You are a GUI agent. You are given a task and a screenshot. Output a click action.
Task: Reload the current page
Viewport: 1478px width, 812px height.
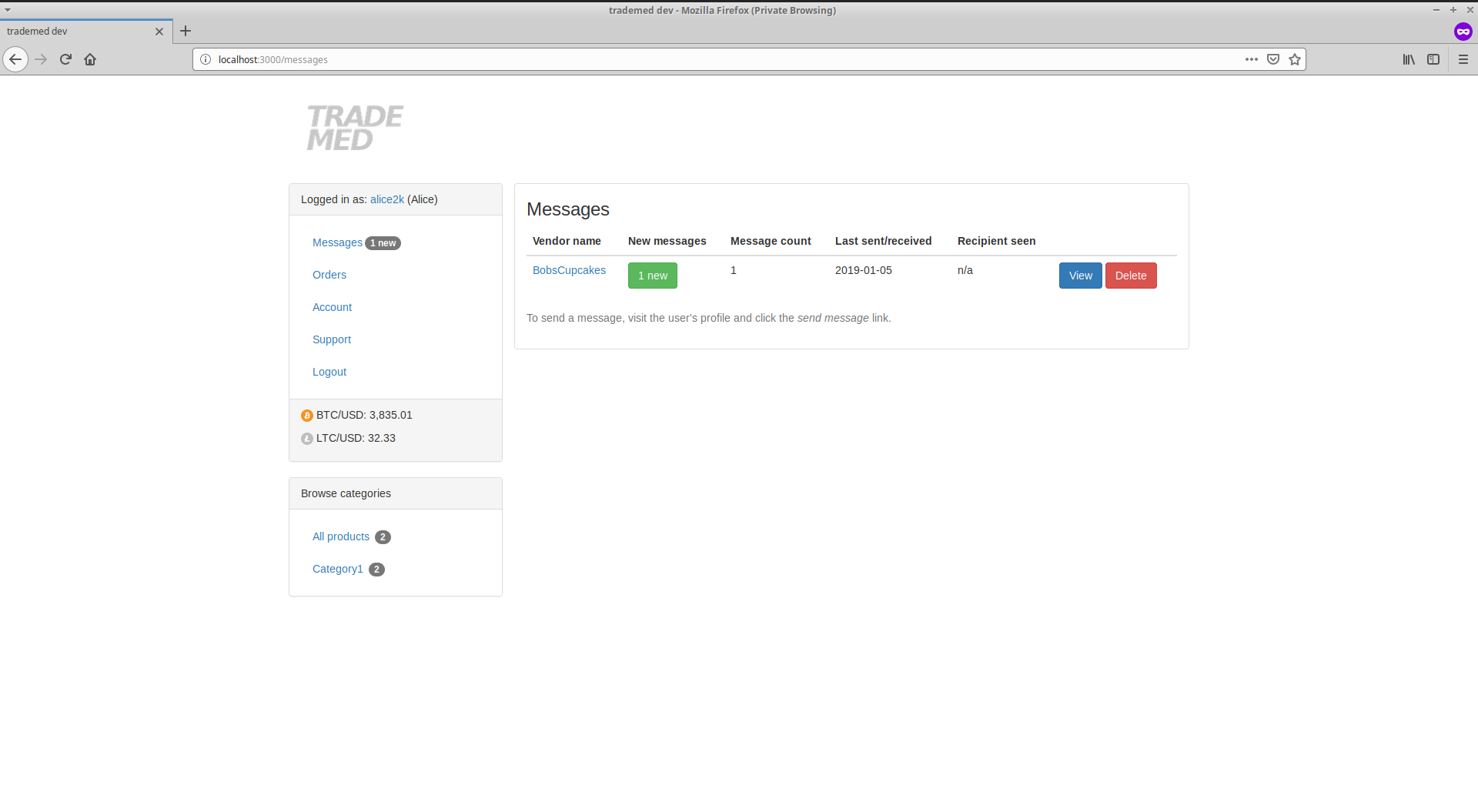[65, 59]
